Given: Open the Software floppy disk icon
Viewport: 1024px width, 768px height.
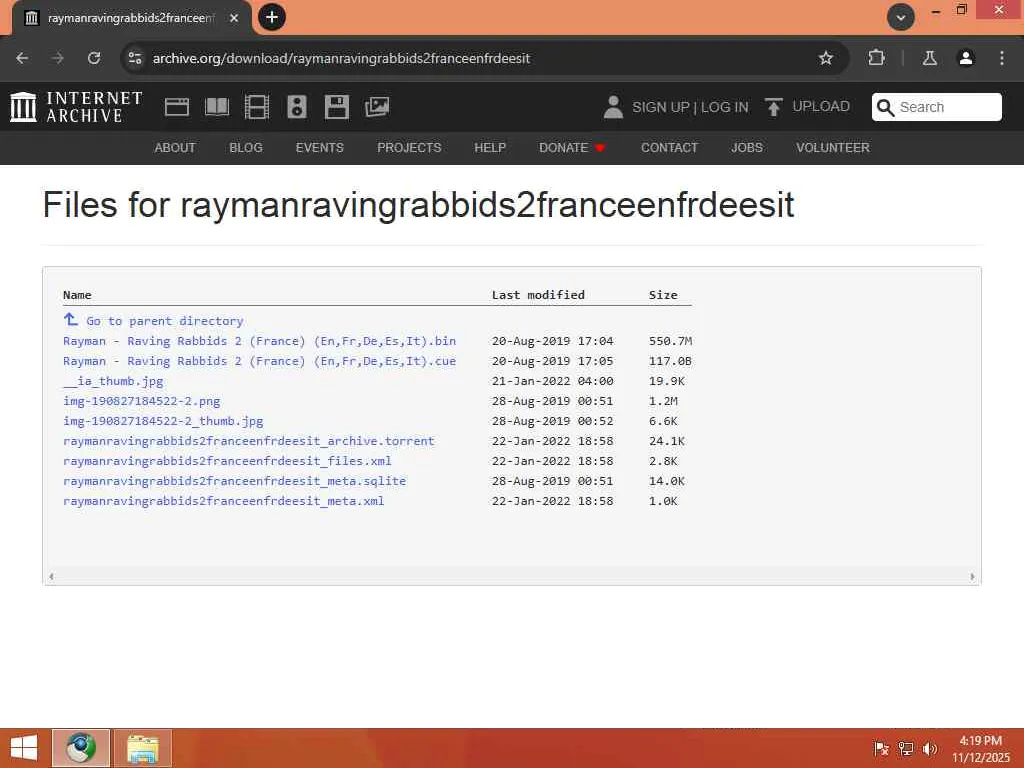Looking at the screenshot, I should (337, 107).
